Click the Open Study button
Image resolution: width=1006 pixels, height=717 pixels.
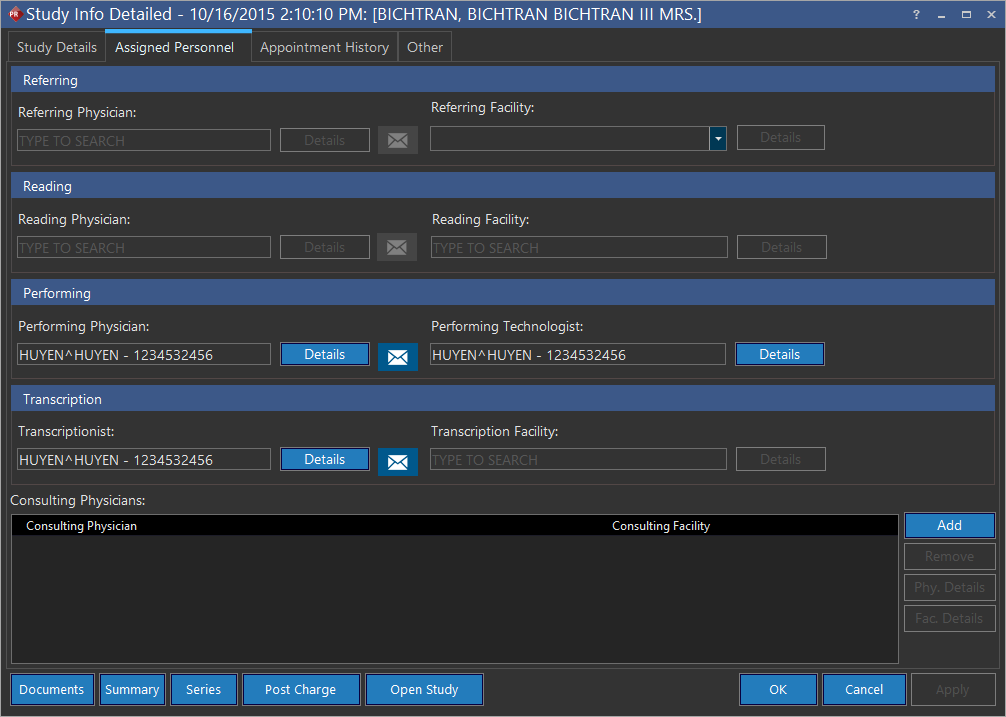424,689
